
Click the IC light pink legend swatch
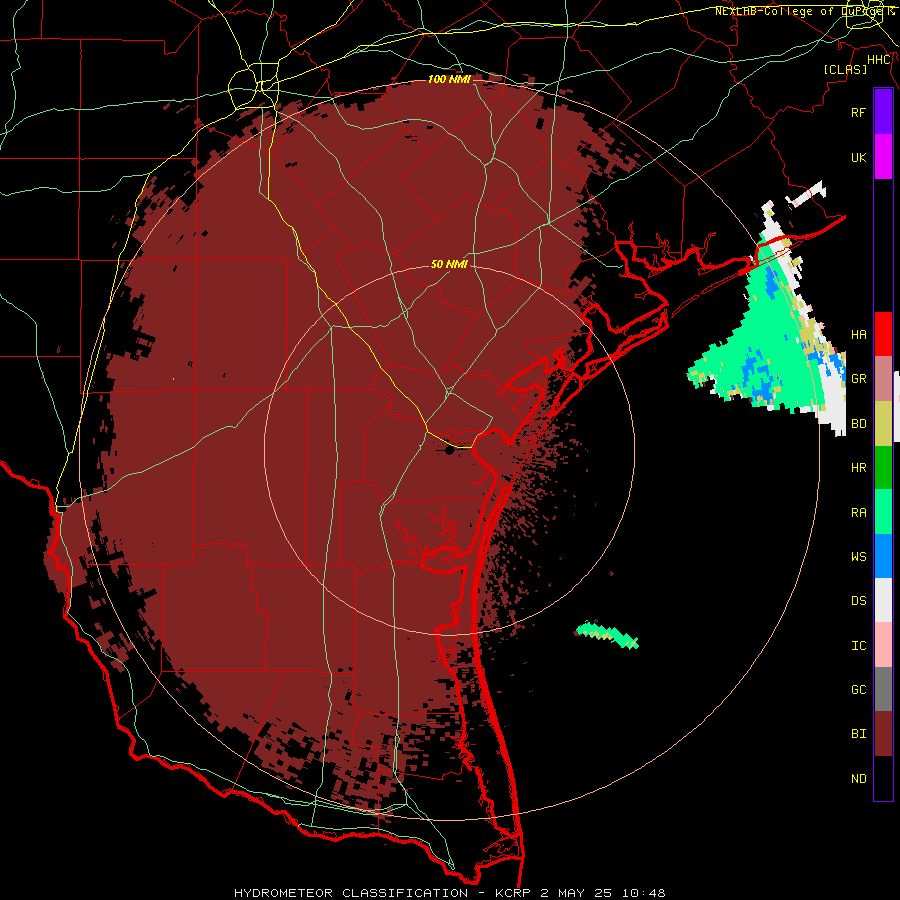(883, 645)
